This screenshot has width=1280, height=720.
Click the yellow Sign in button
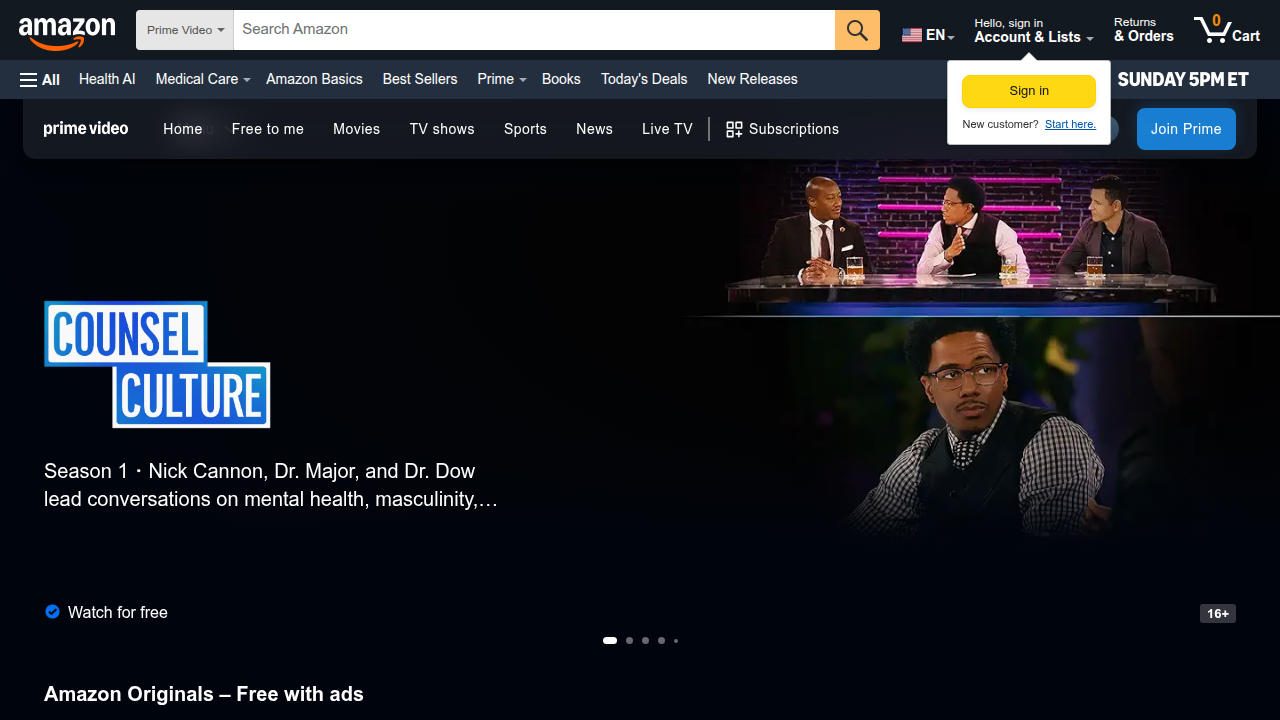coord(1029,91)
